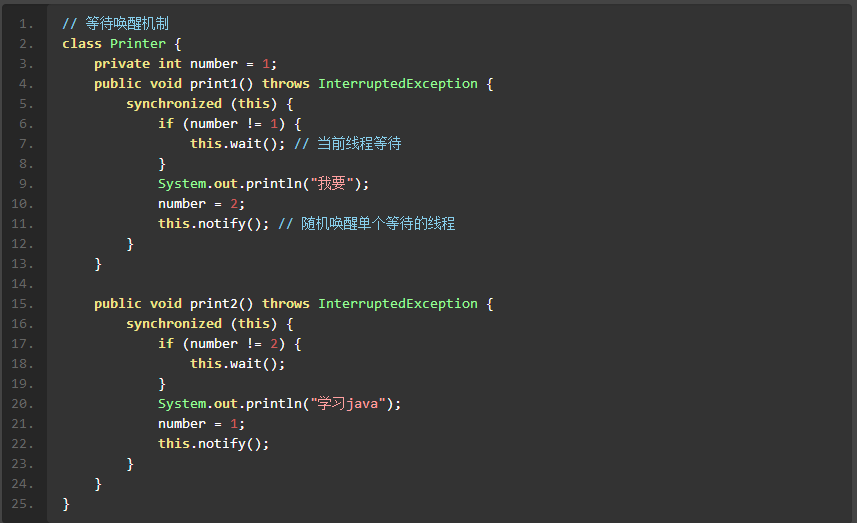Click the condition 'if (number != 1) {'
Viewport: 857px width, 523px height.
(230, 124)
